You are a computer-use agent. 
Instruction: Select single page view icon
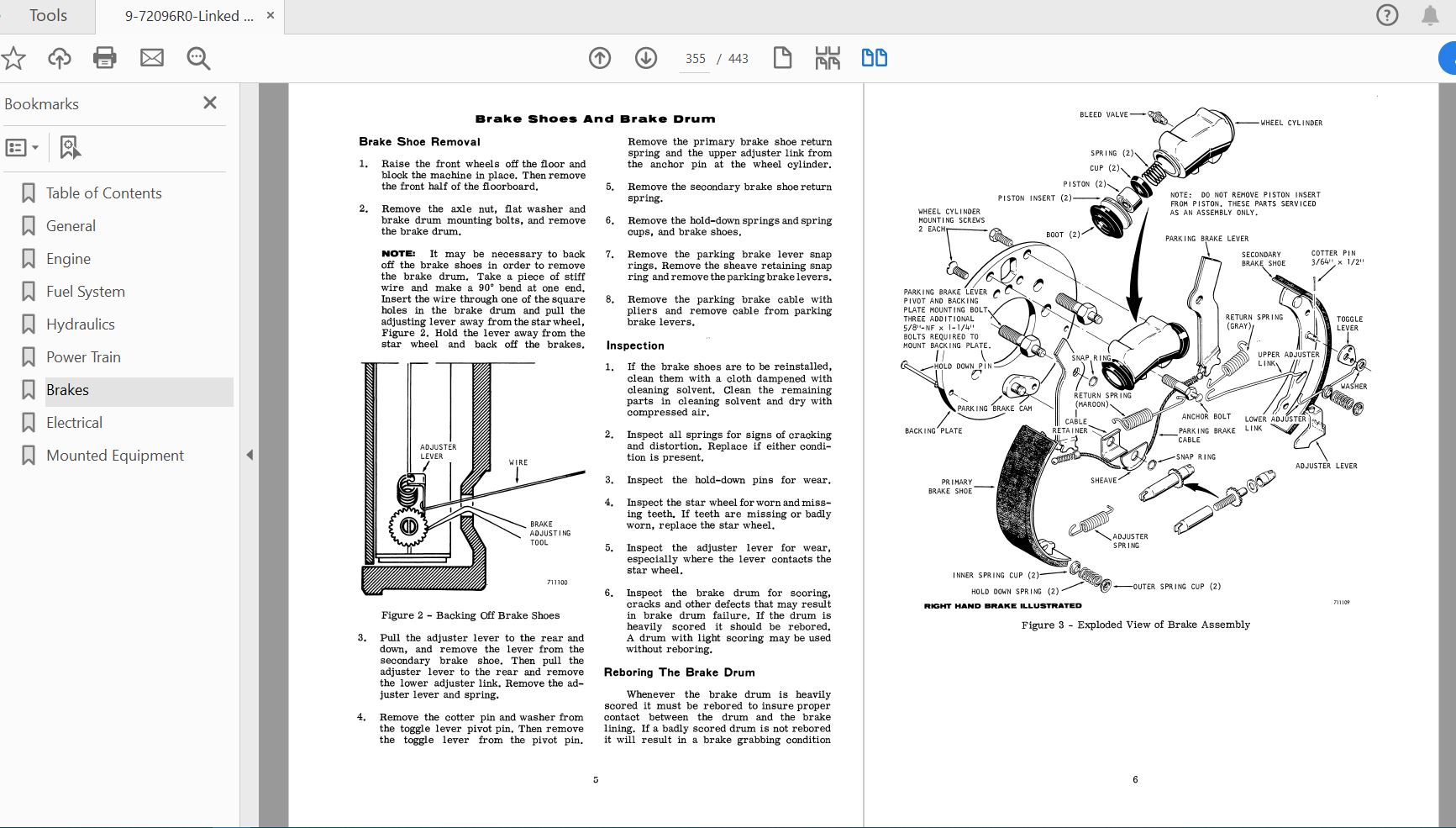tap(782, 58)
